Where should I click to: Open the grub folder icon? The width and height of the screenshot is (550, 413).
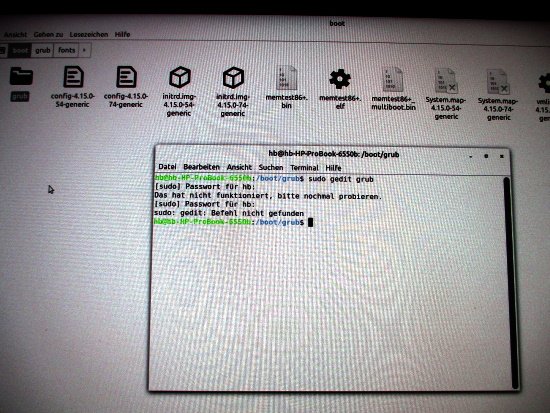click(21, 76)
